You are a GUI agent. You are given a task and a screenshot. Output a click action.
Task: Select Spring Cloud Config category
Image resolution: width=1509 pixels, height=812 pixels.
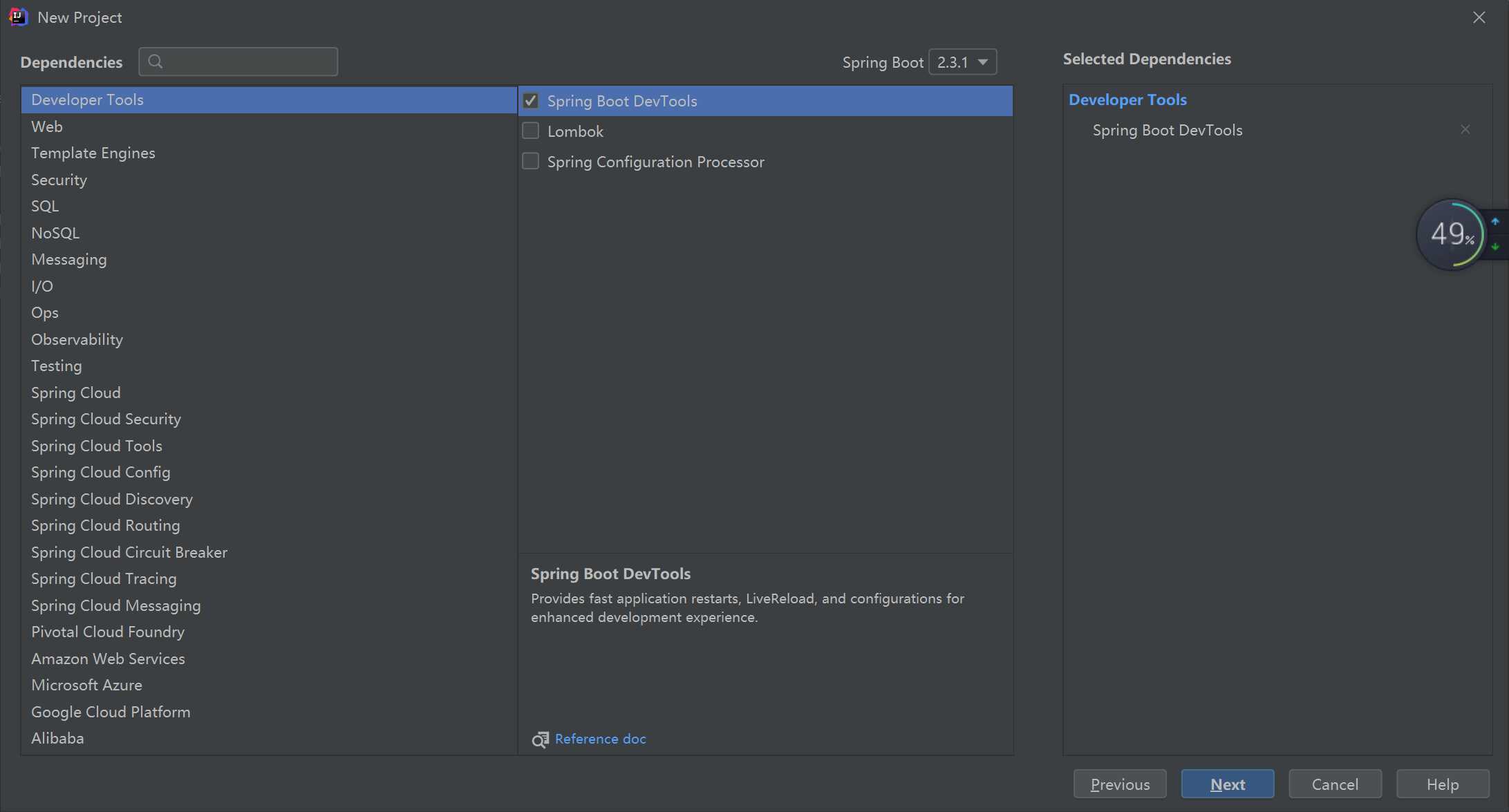click(269, 472)
